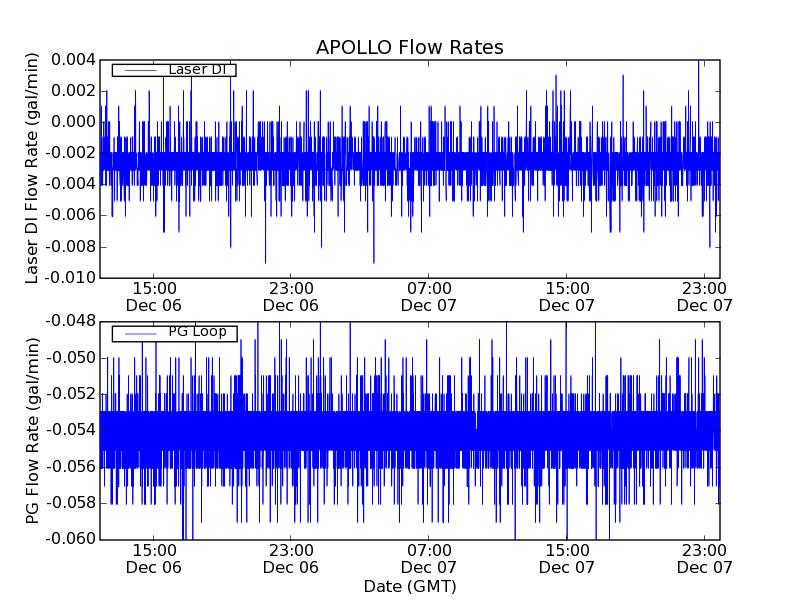Click "23:00 Dec 06" under the Laser DI plot
The width and height of the screenshot is (800, 600).
[x=291, y=297]
